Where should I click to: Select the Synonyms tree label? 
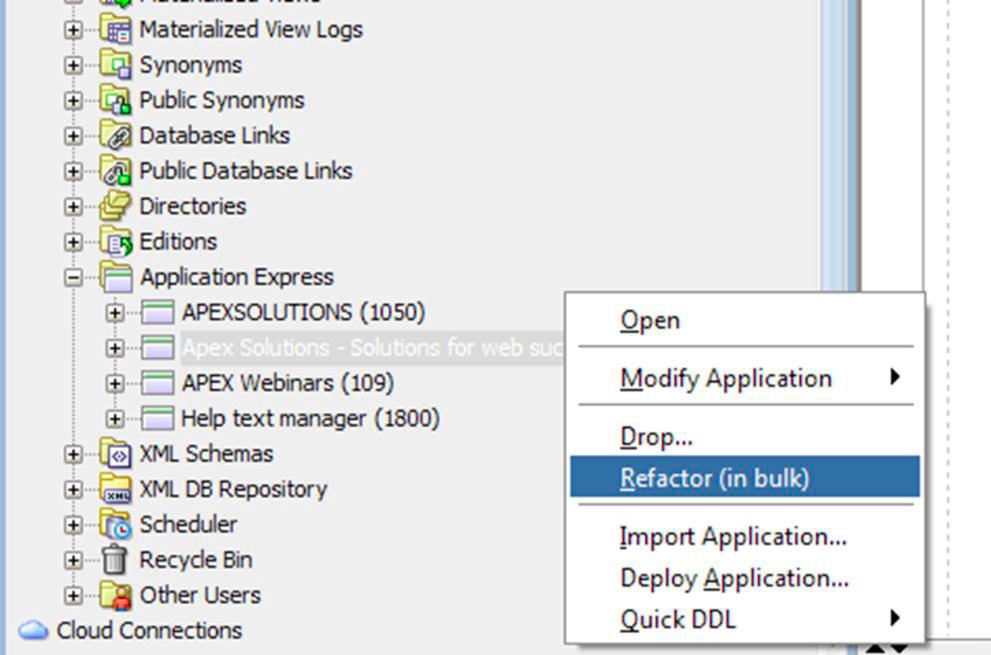pyautogui.click(x=191, y=65)
